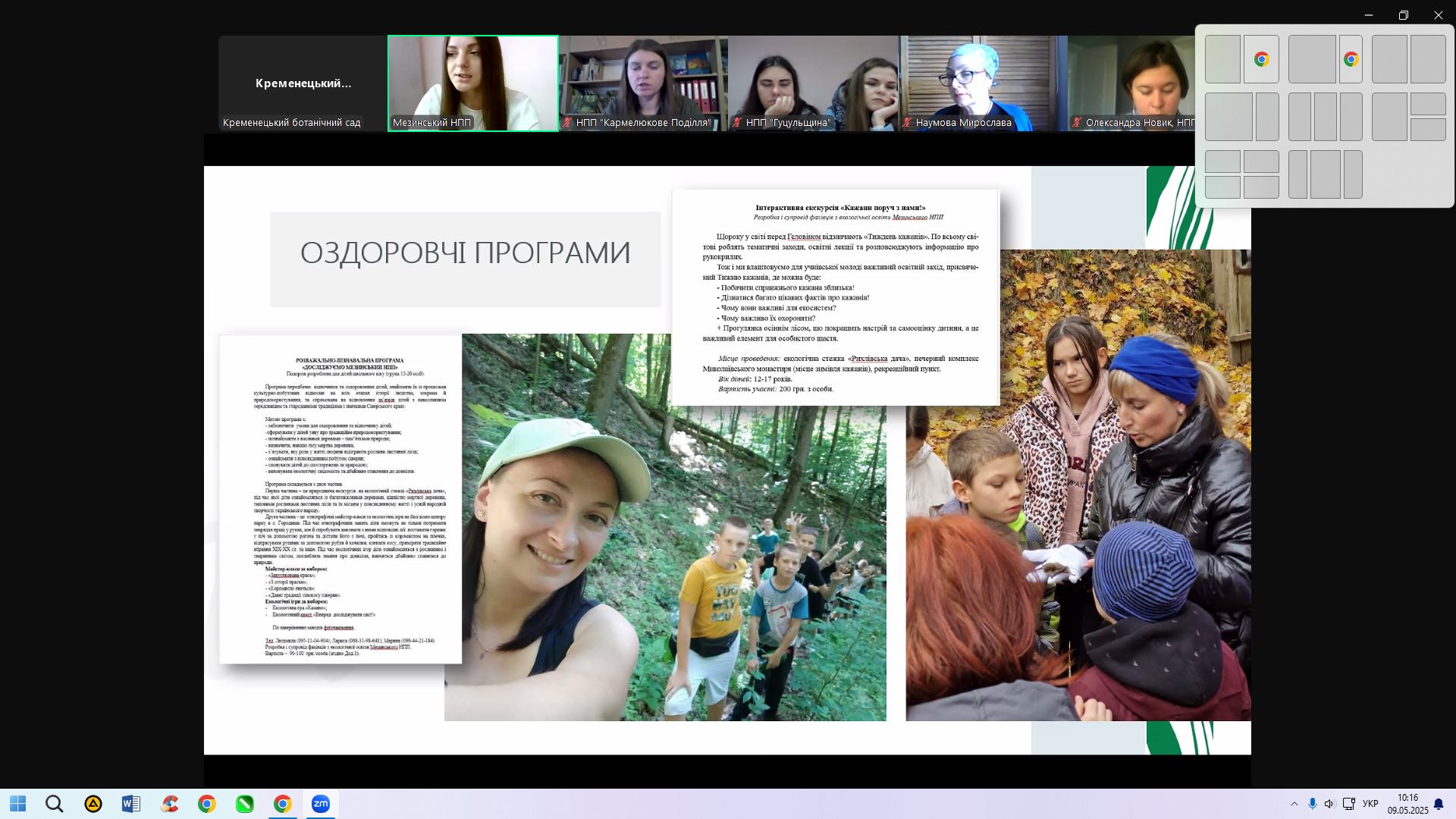Viewport: 1456px width, 819px height.
Task: Click the restore-down window button
Action: pyautogui.click(x=1403, y=15)
